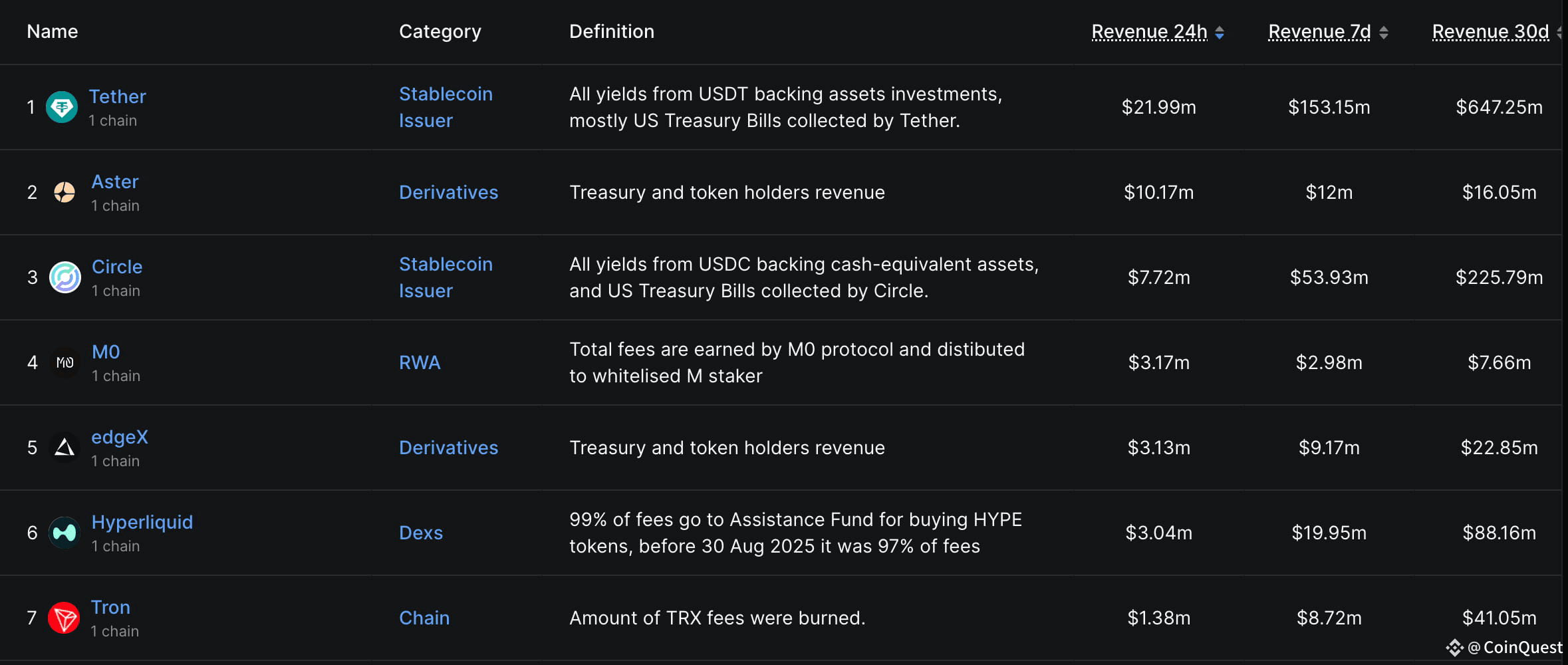The image size is (1568, 665).
Task: Open Tether's Stablecoin Issuer category
Action: pyautogui.click(x=445, y=107)
